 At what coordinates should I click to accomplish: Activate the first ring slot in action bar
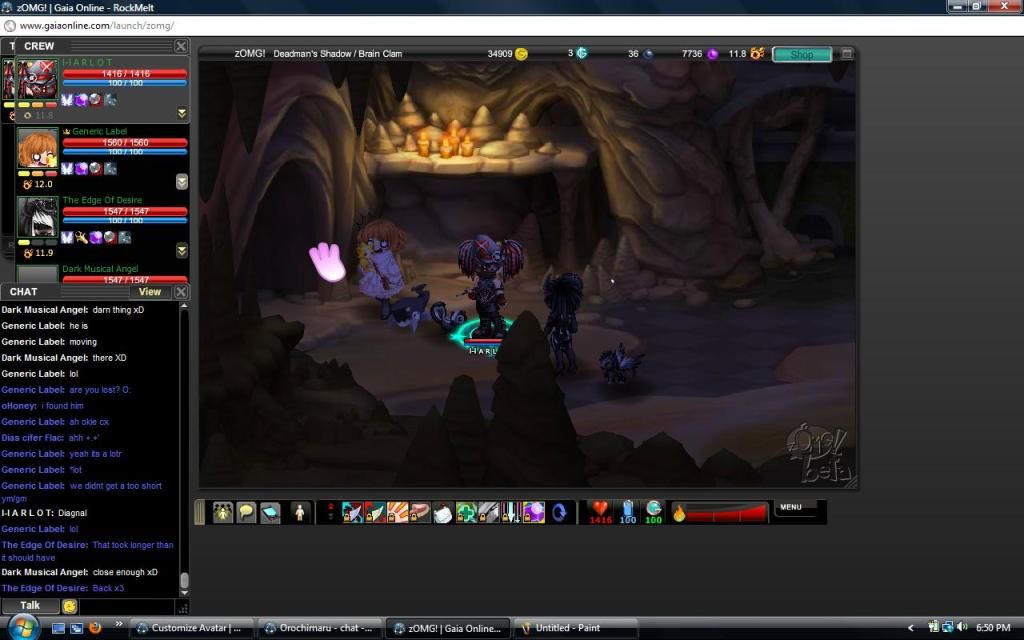point(352,513)
